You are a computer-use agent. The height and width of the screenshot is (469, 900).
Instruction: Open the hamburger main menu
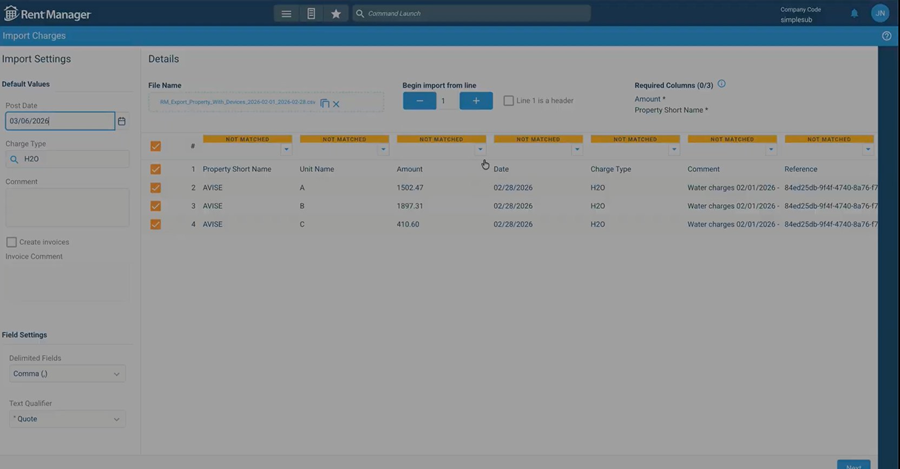pos(286,14)
